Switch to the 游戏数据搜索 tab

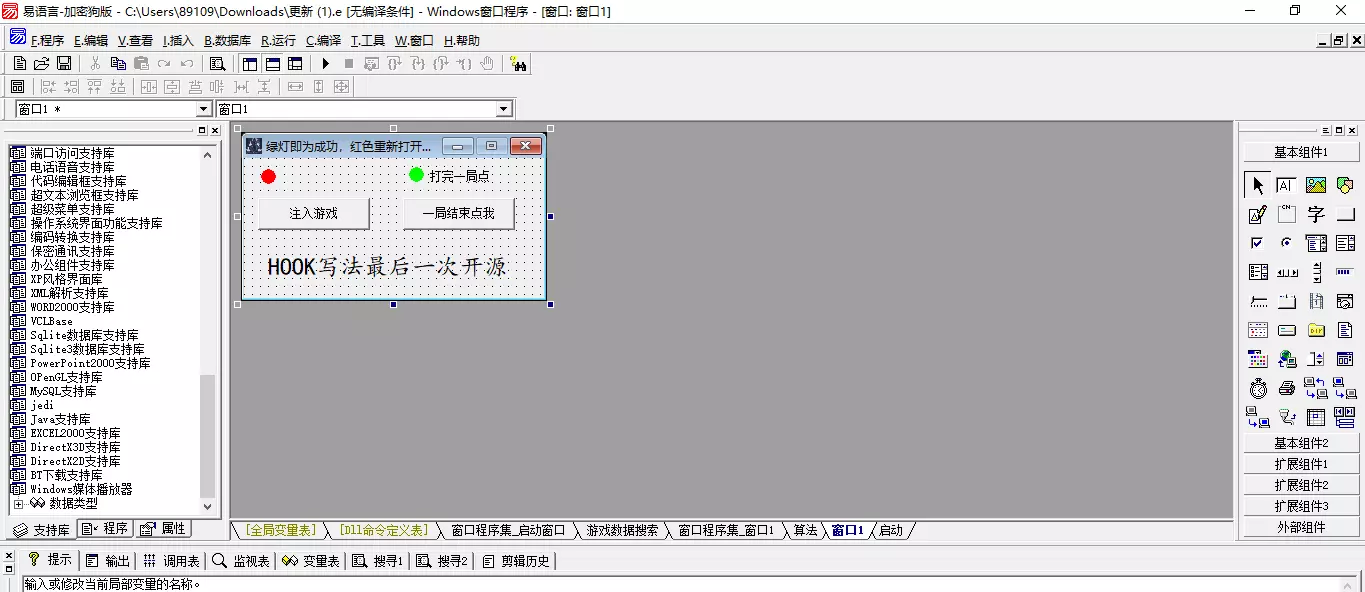click(622, 530)
